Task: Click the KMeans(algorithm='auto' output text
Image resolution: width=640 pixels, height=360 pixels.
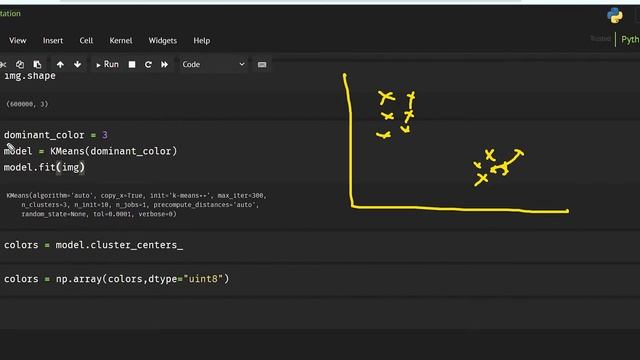Action: point(136,196)
